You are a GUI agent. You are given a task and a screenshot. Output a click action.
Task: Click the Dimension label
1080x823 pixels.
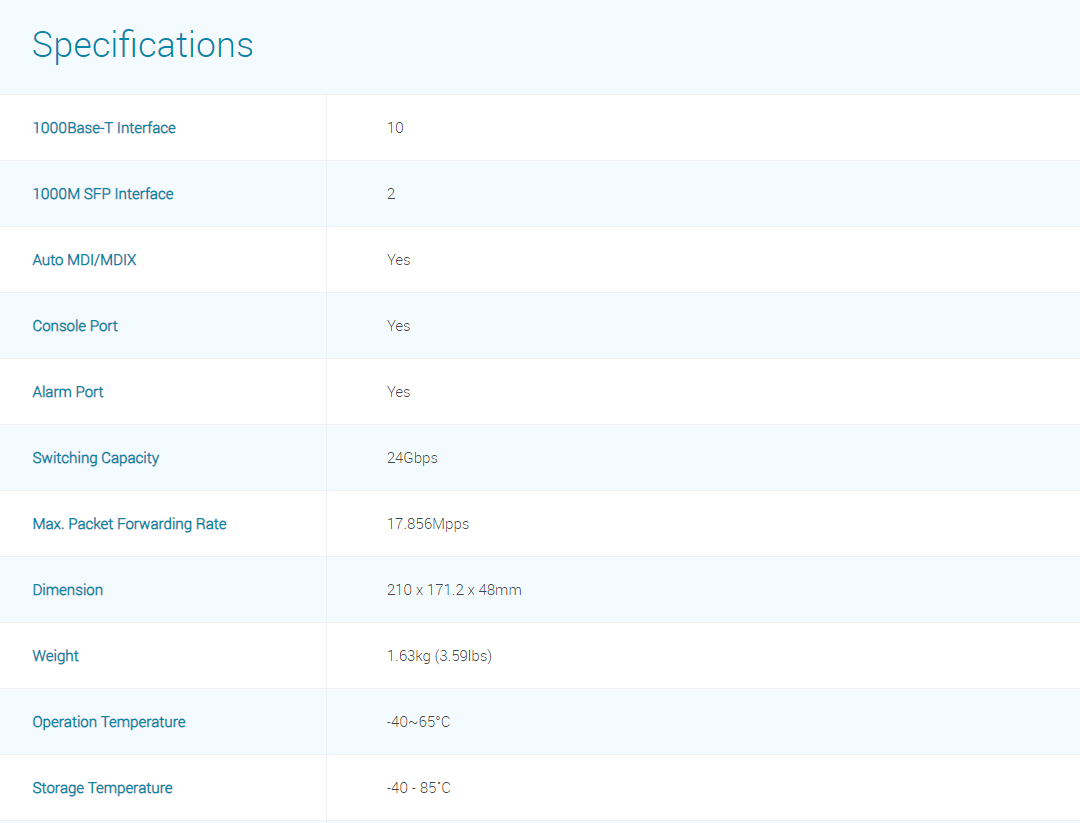[67, 590]
